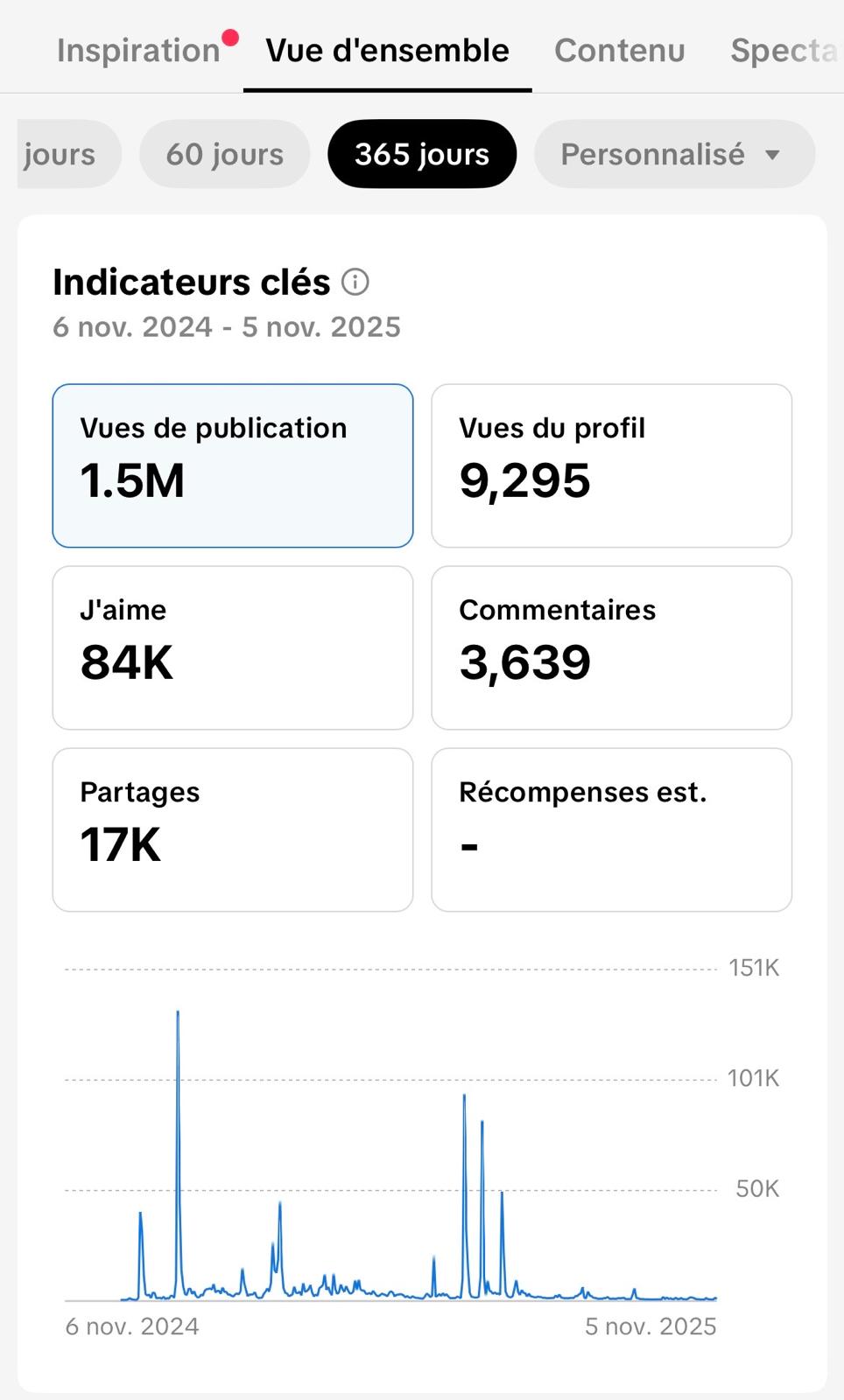The height and width of the screenshot is (1400, 844).
Task: Click the 5 nov. 2025 chart axis label
Action: point(651,1326)
